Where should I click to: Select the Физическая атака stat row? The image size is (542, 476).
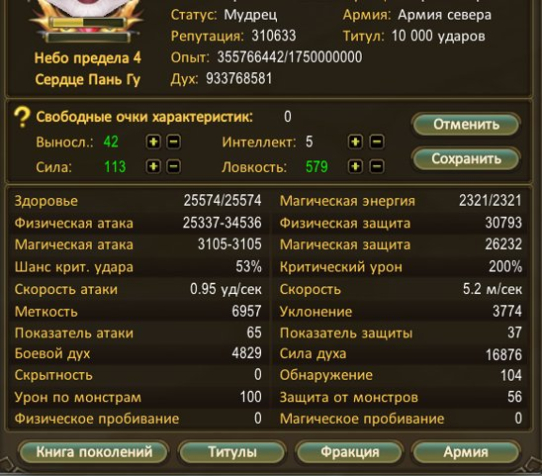[138, 223]
